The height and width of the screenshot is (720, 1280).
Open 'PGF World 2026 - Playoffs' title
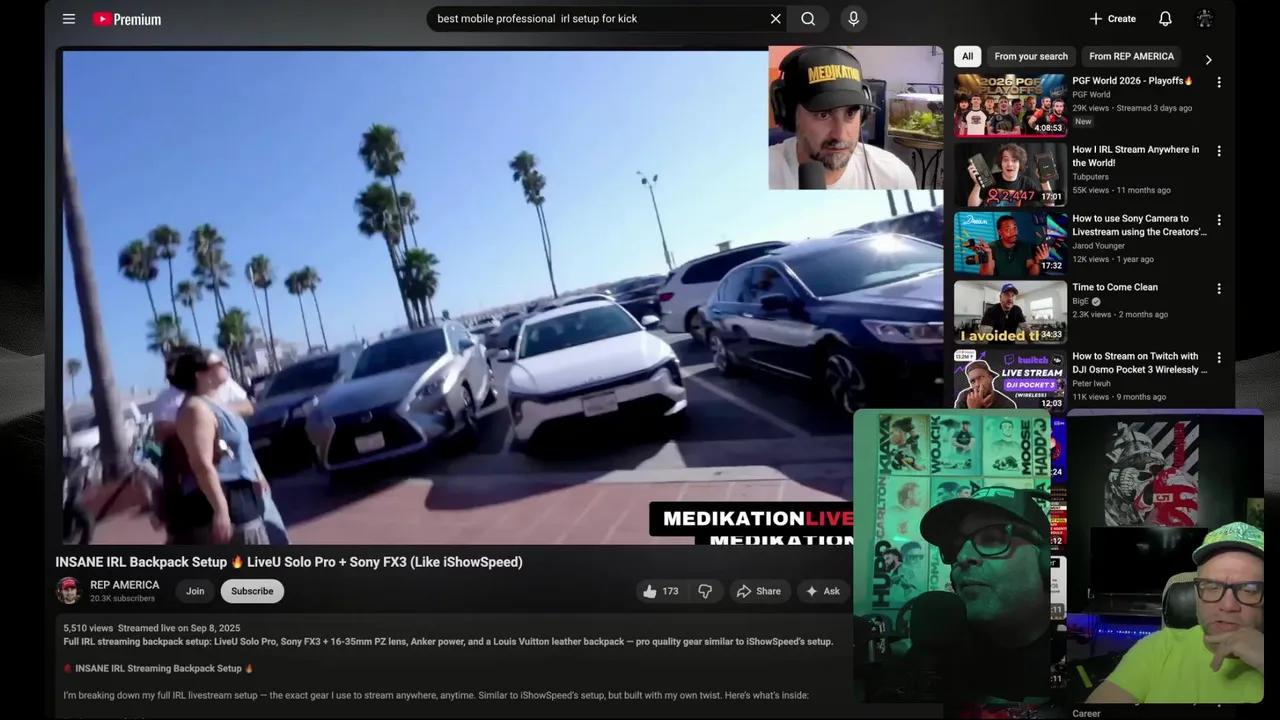(x=1132, y=81)
